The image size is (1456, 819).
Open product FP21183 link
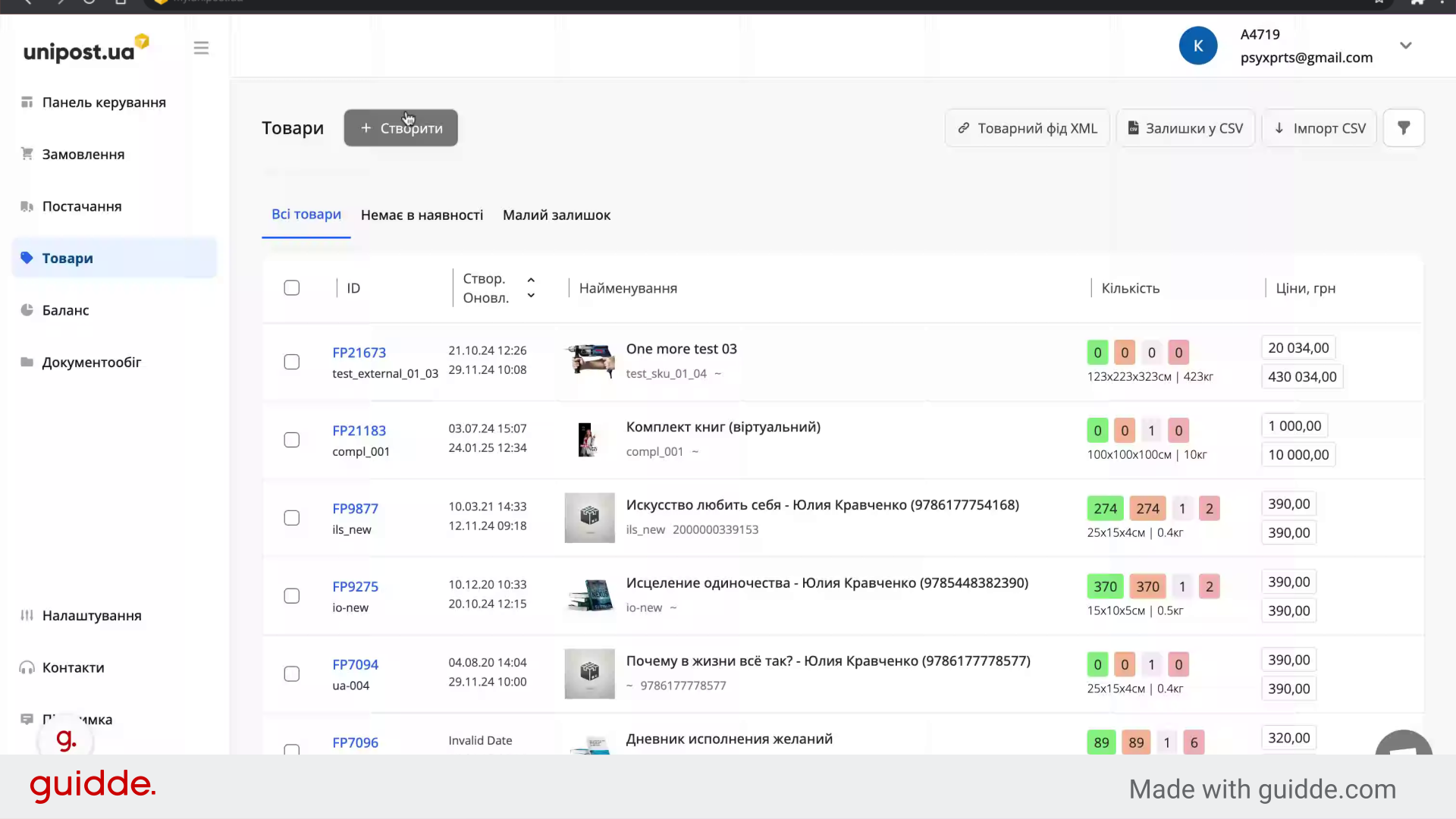click(359, 431)
